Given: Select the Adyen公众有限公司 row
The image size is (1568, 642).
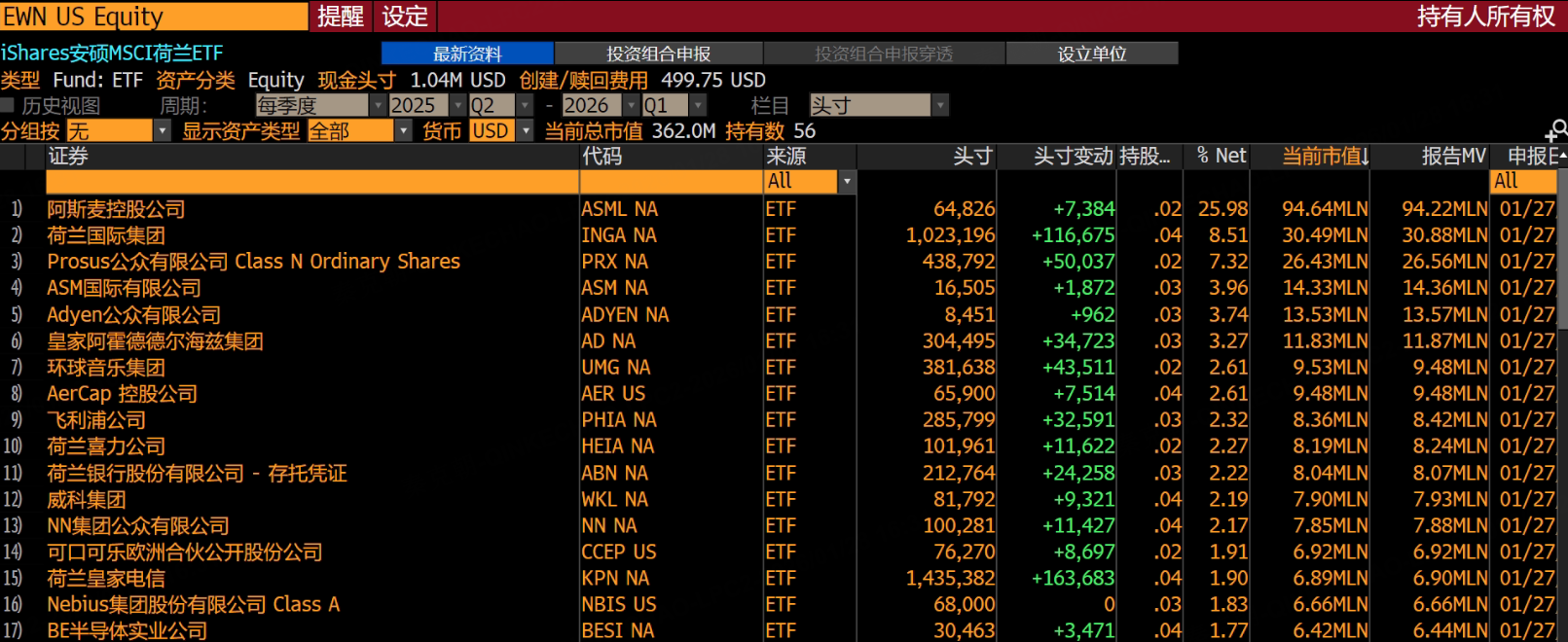Looking at the screenshot, I should coord(779,315).
